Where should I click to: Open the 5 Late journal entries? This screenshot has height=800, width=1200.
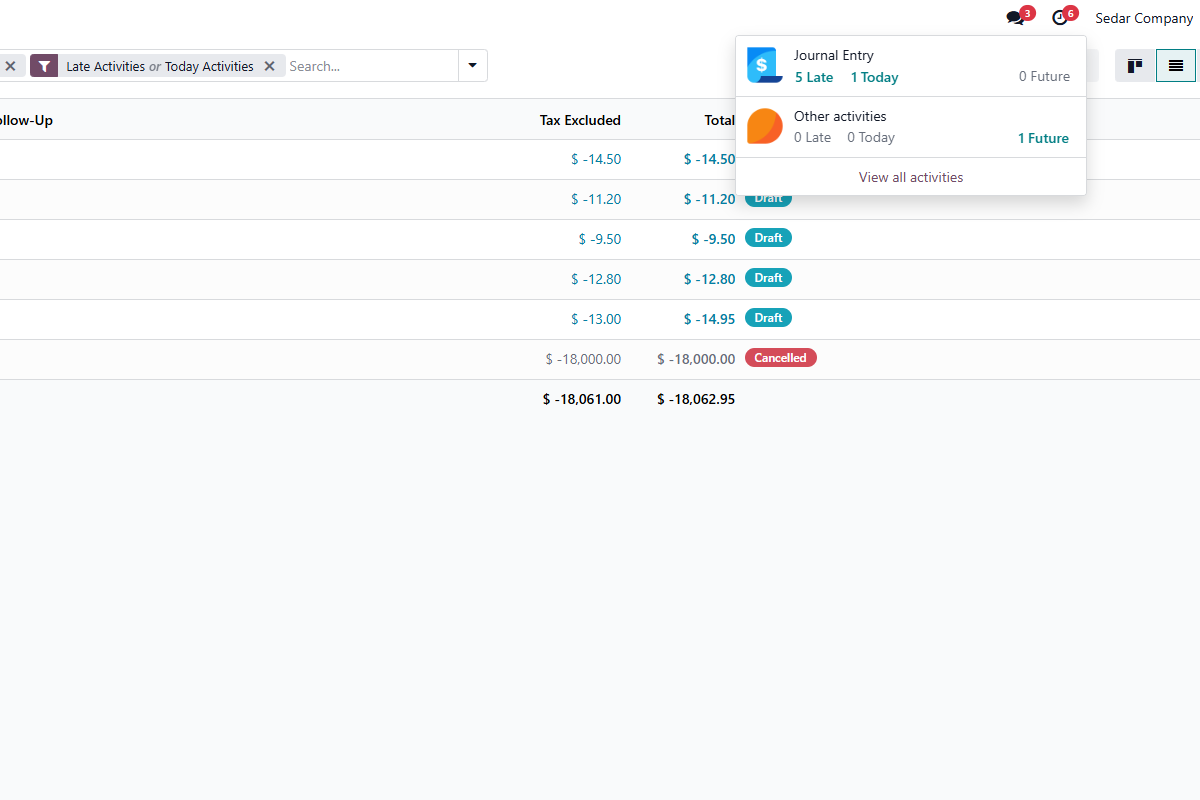pos(814,78)
